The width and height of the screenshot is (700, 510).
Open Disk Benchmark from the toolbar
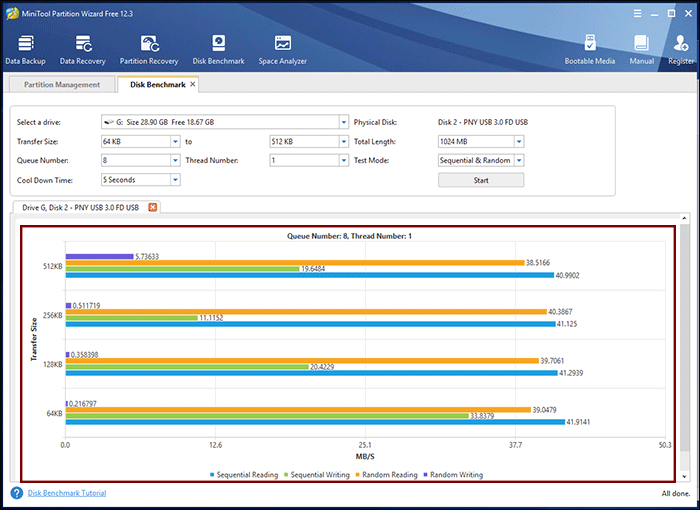(x=218, y=50)
